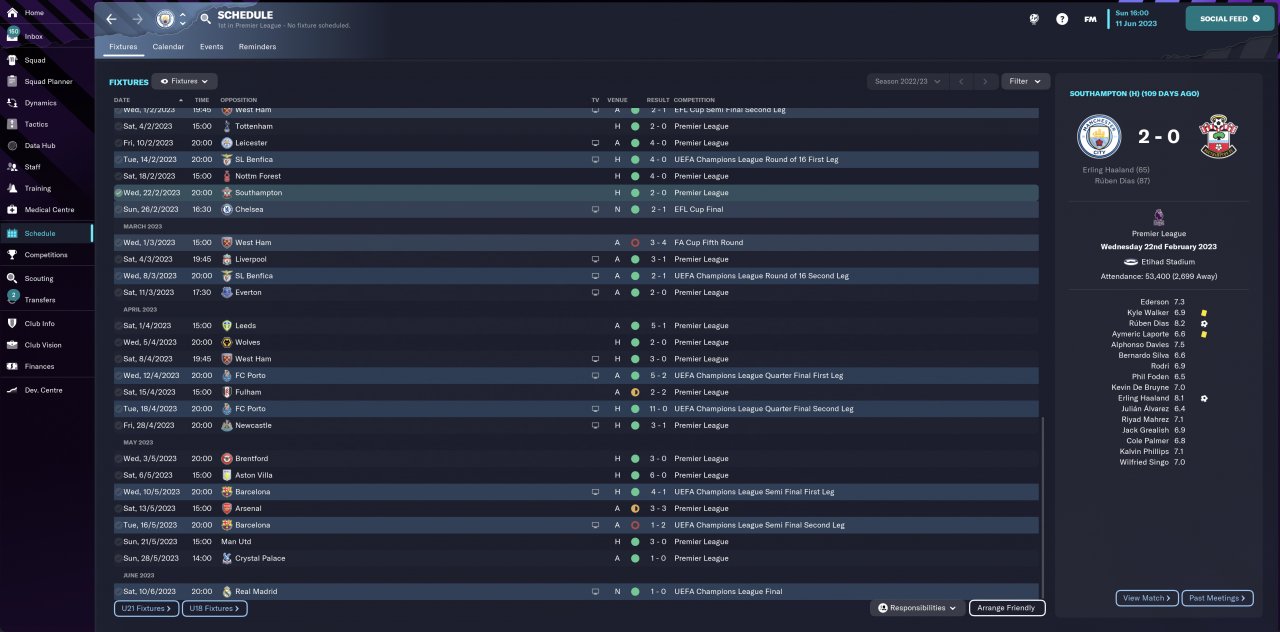1280x632 pixels.
Task: Open the Fixtures view dropdown
Action: pyautogui.click(x=184, y=81)
